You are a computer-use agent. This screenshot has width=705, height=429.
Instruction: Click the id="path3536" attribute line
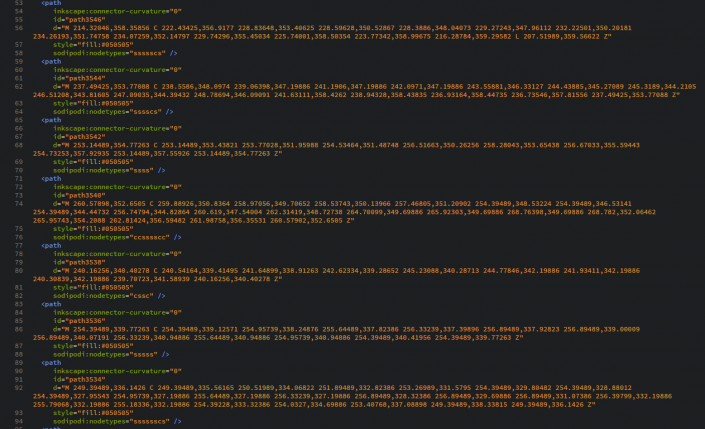point(79,321)
